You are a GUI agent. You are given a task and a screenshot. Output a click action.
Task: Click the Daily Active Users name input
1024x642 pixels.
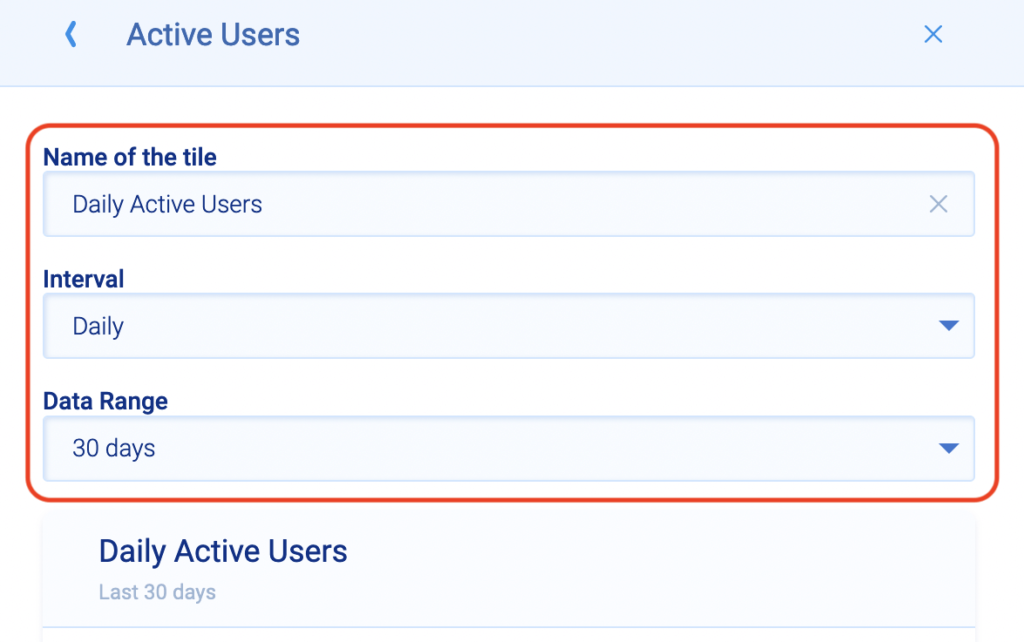point(509,204)
